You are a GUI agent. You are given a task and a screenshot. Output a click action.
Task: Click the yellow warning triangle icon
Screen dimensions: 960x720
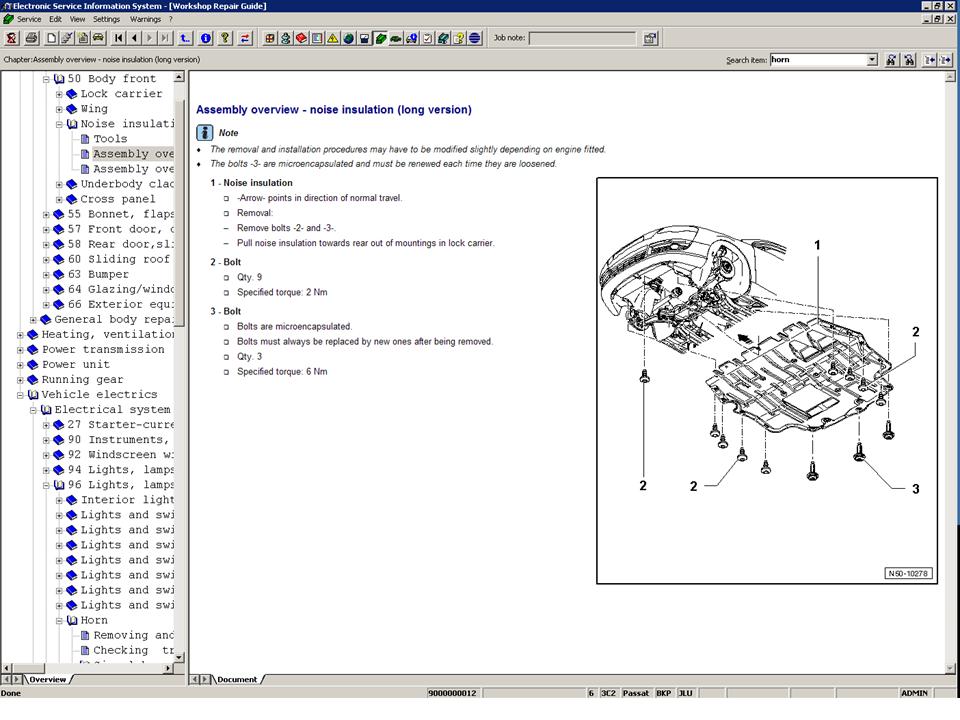[332, 38]
